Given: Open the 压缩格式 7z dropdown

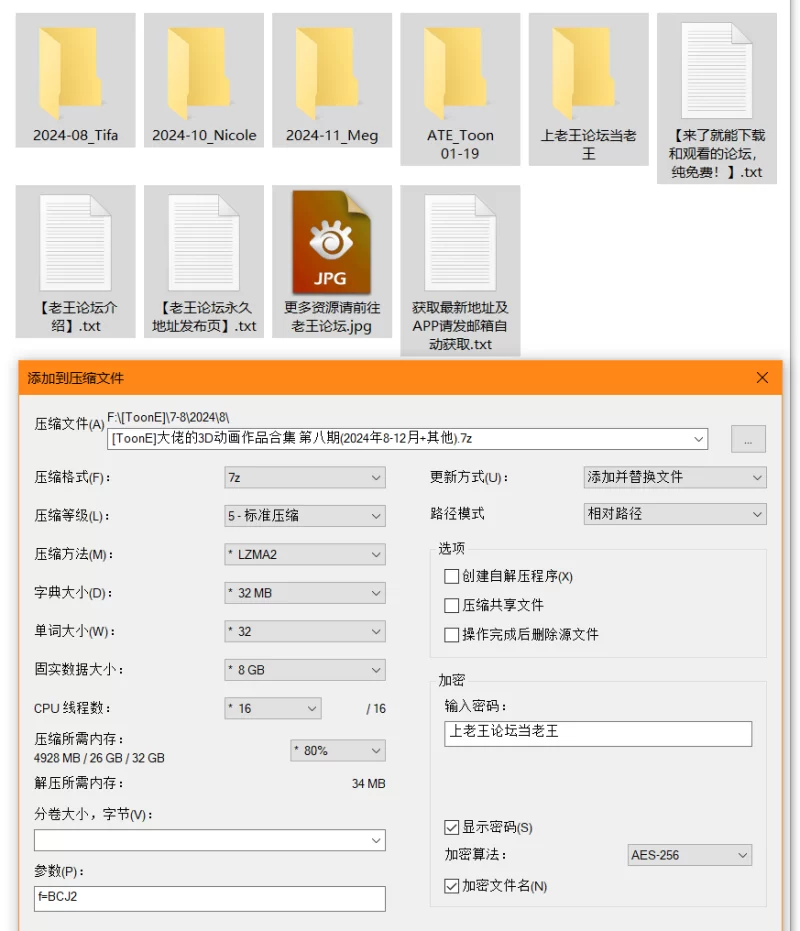Looking at the screenshot, I should point(305,477).
